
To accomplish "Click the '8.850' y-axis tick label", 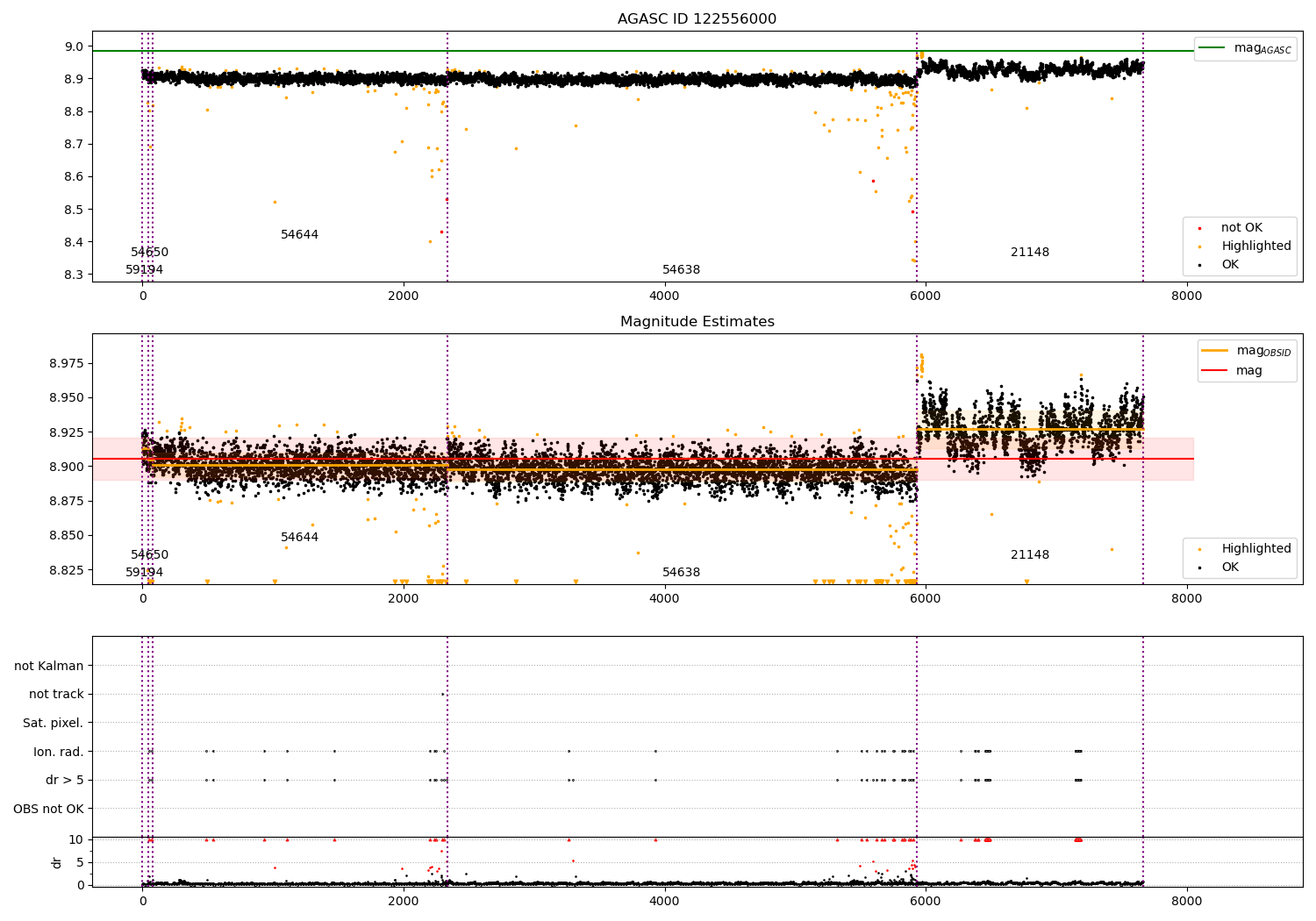I will tap(68, 535).
